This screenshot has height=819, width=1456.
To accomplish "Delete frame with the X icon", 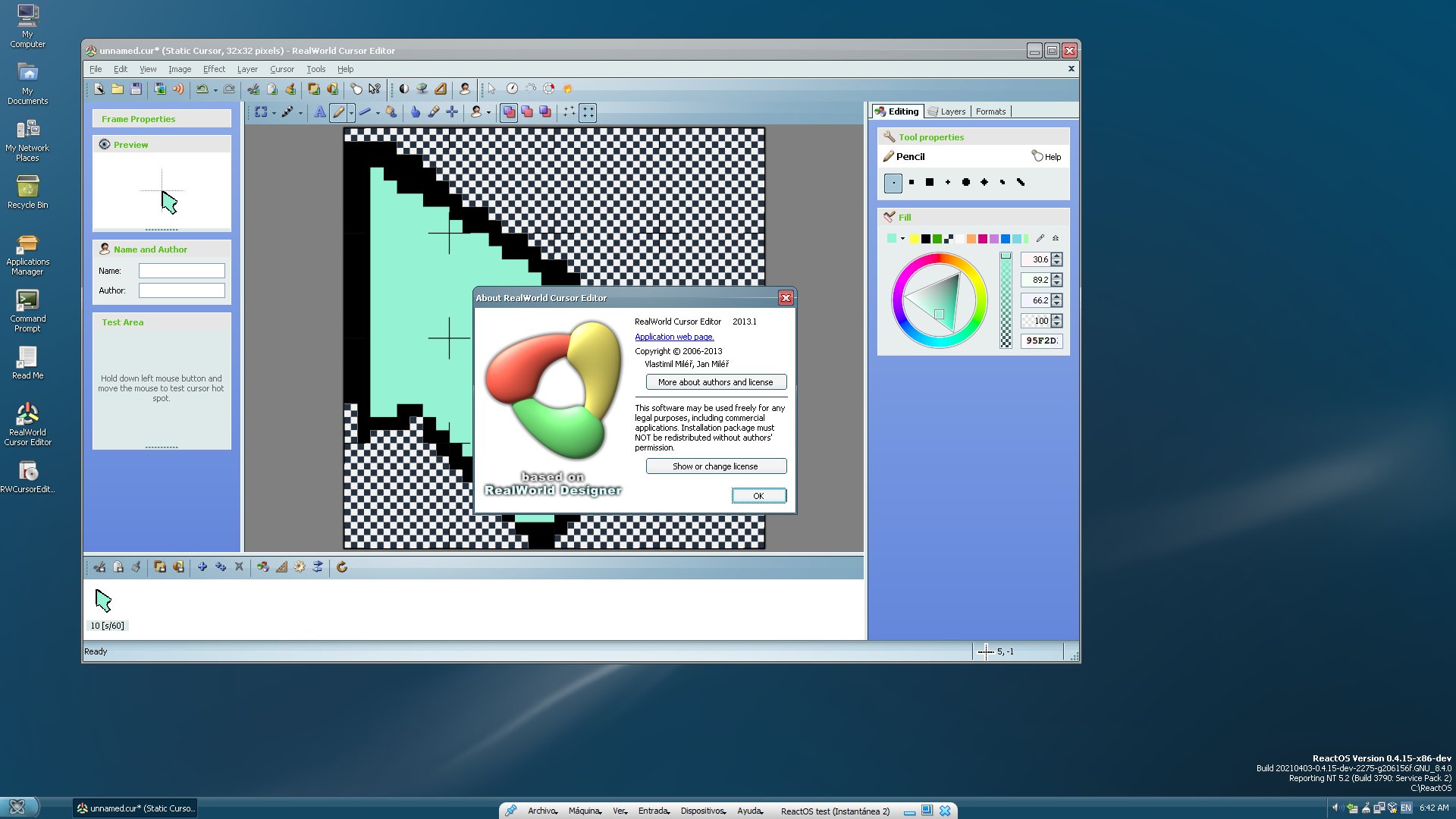I will click(x=239, y=566).
